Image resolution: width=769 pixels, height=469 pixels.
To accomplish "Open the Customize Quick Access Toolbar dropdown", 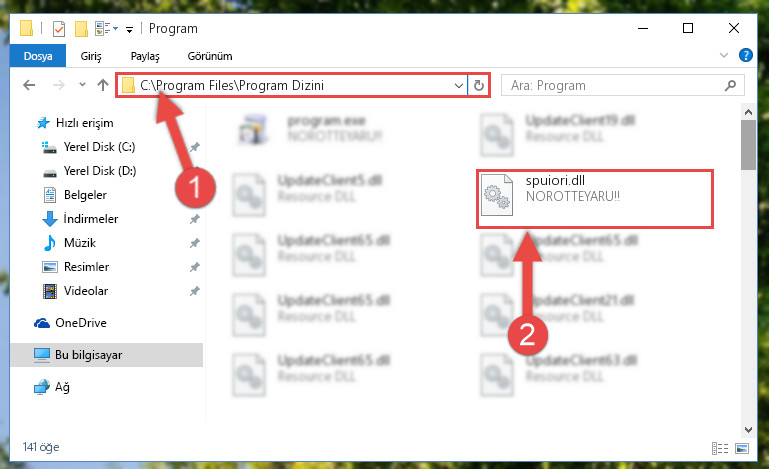I will [129, 29].
